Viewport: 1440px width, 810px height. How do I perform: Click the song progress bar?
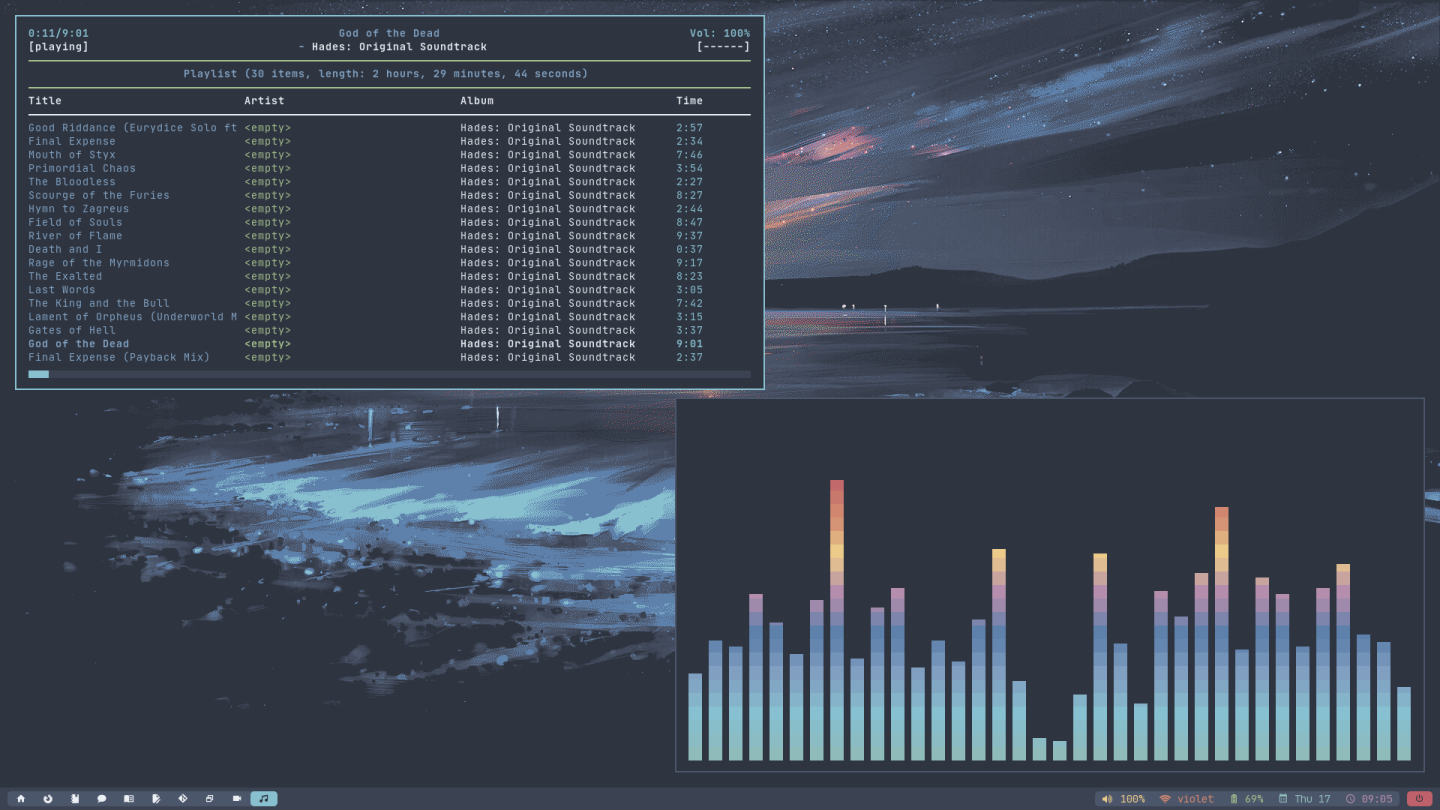(x=389, y=374)
